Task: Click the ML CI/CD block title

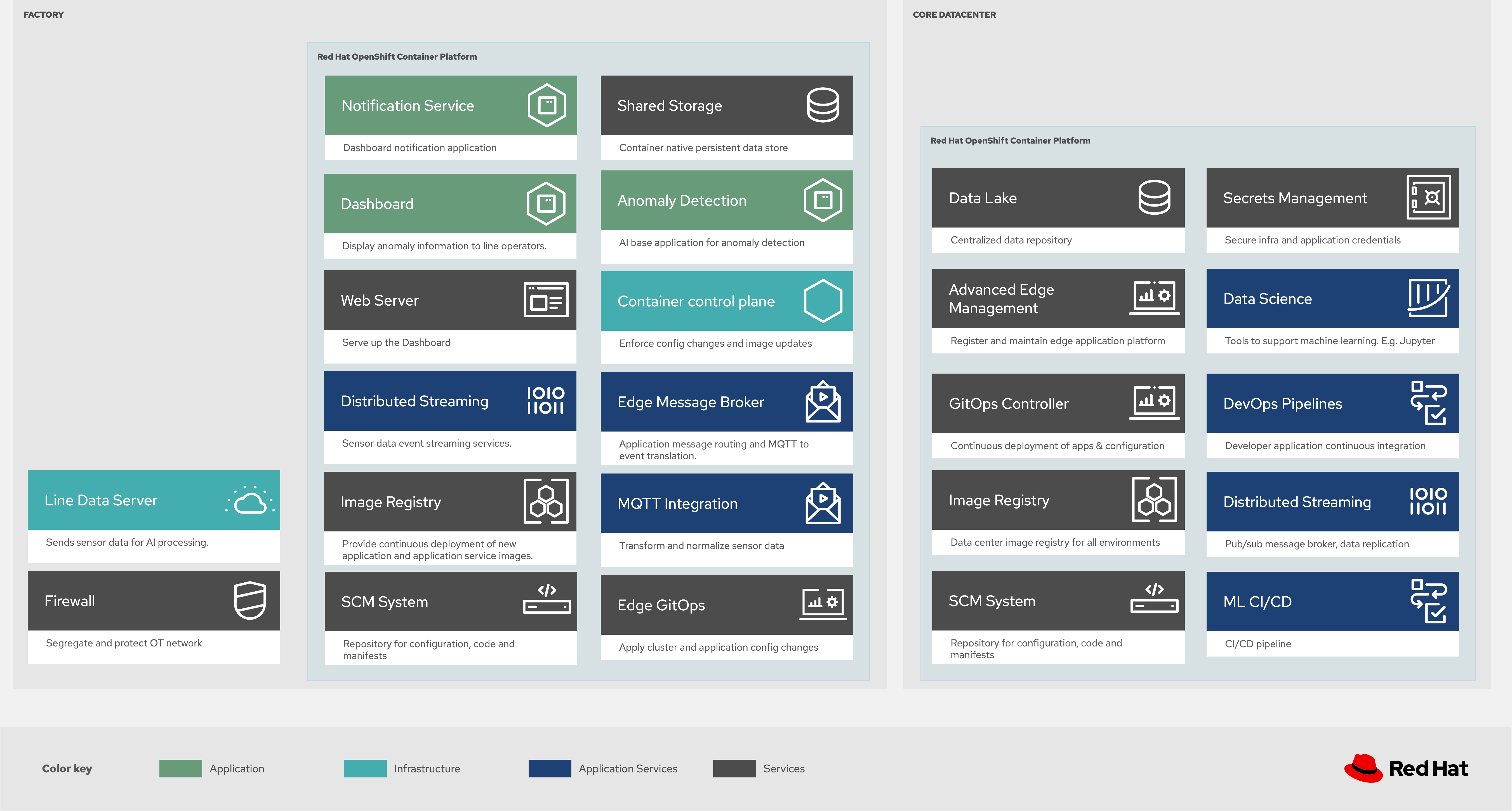Action: pyautogui.click(x=1257, y=601)
